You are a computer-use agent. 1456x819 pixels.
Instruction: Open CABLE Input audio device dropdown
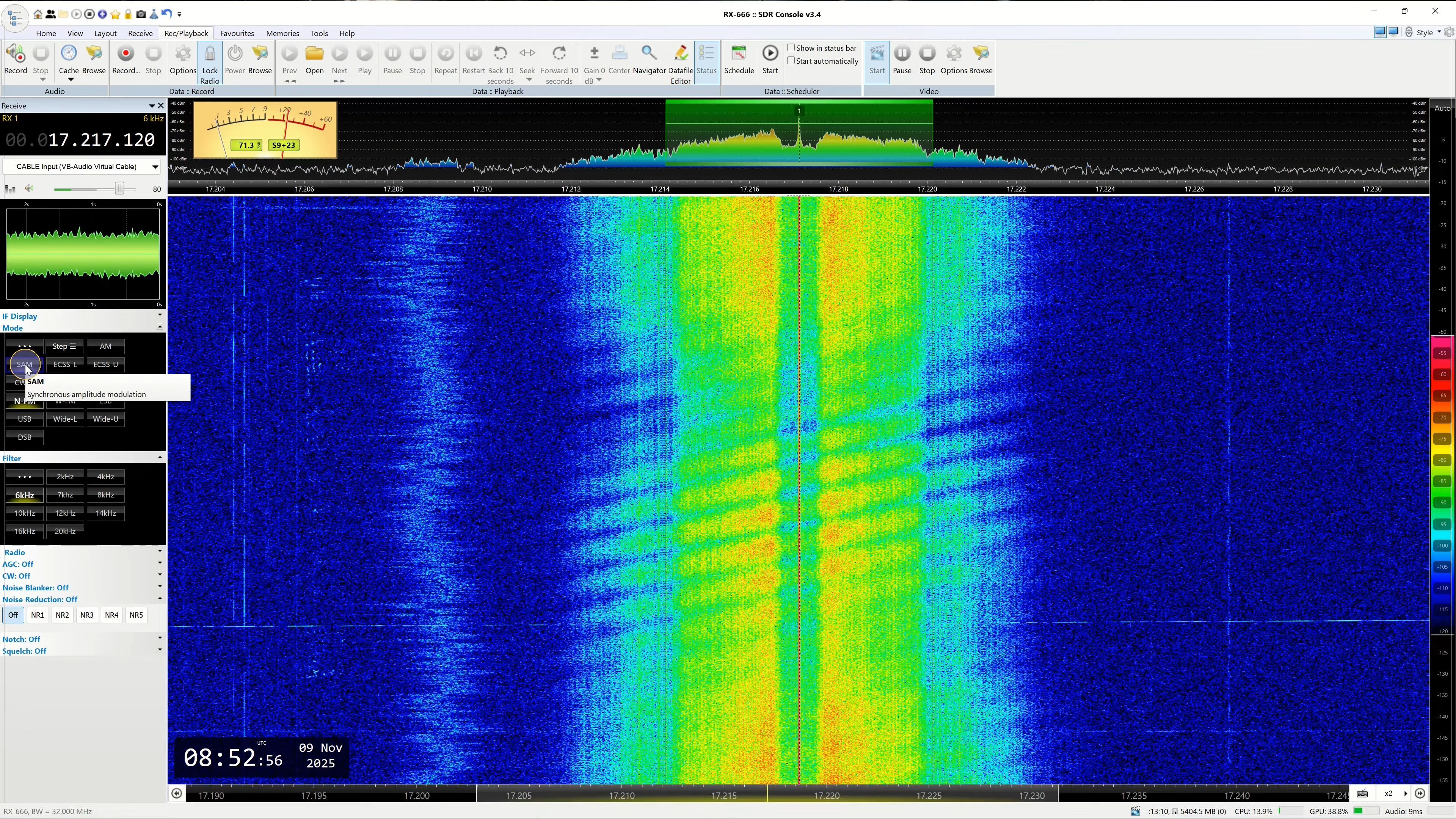pos(155,167)
